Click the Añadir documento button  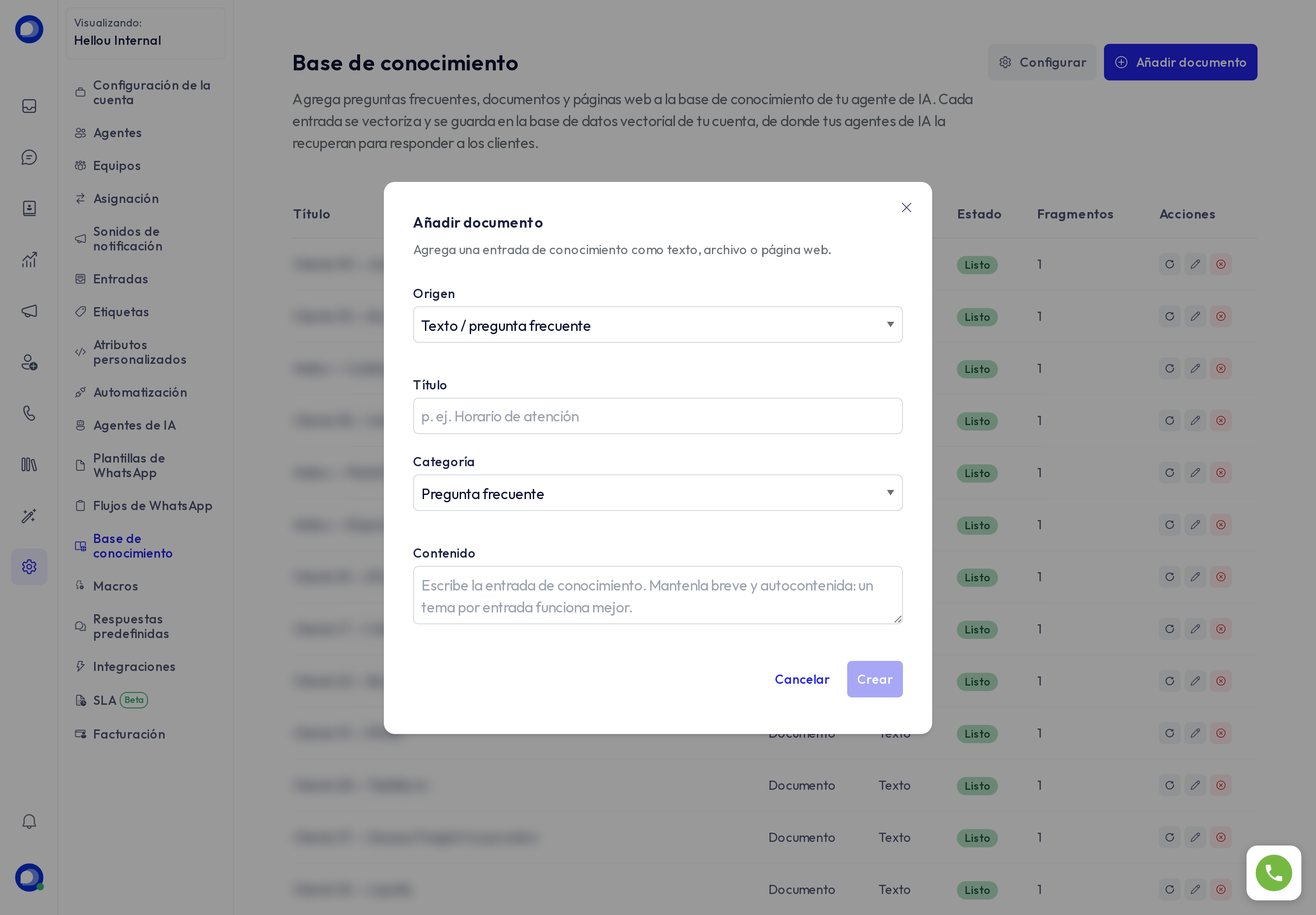pos(1180,63)
